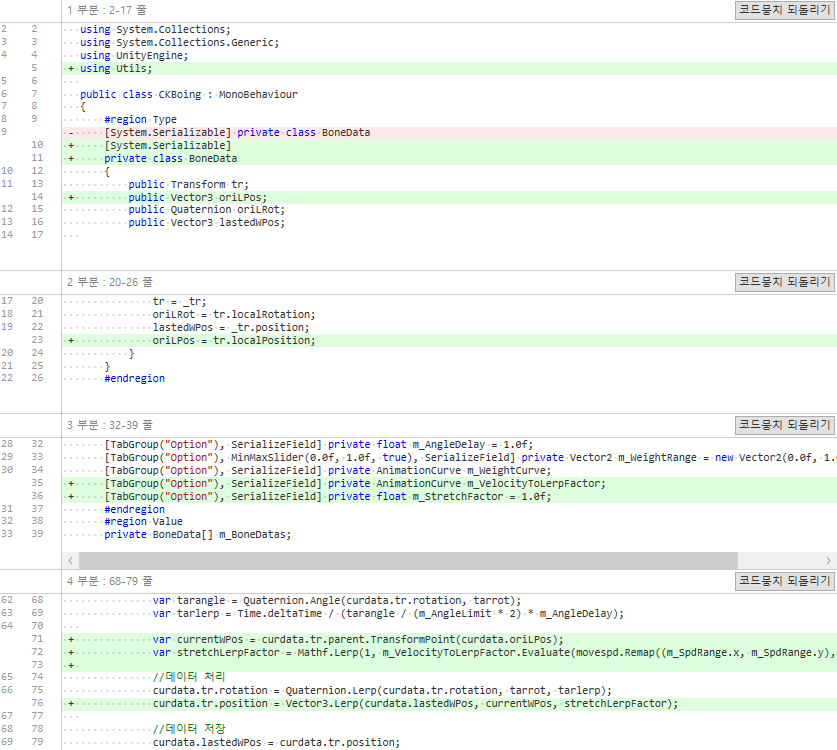This screenshot has height=750, width=837.
Task: Click left arrow of horizontal scrollbar
Action: click(70, 560)
